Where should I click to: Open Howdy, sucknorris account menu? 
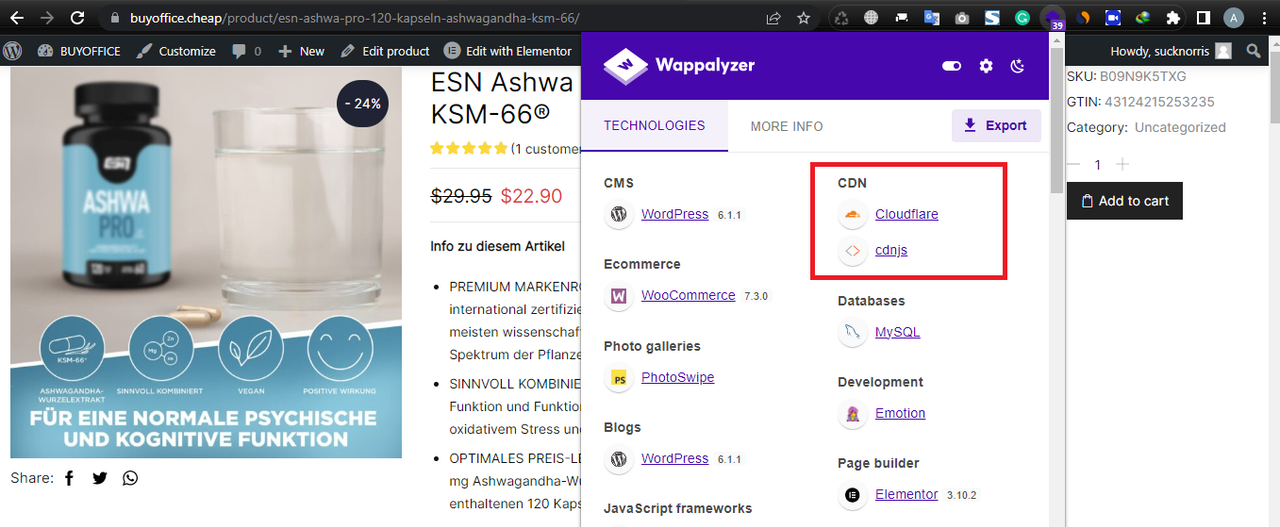pyautogui.click(x=1170, y=51)
